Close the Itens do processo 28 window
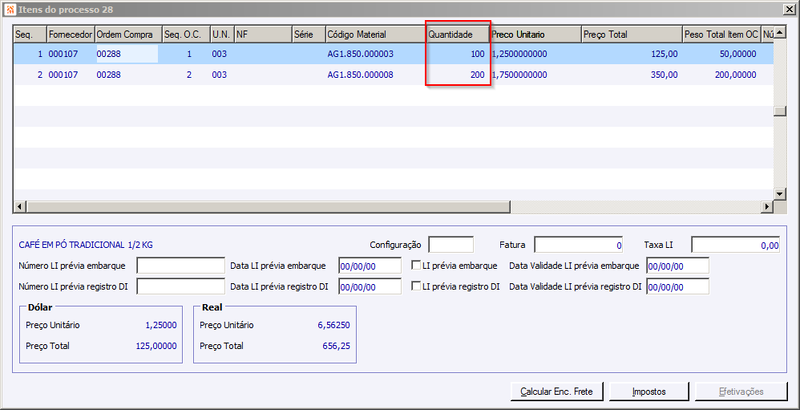This screenshot has width=800, height=410. pyautogui.click(x=790, y=10)
